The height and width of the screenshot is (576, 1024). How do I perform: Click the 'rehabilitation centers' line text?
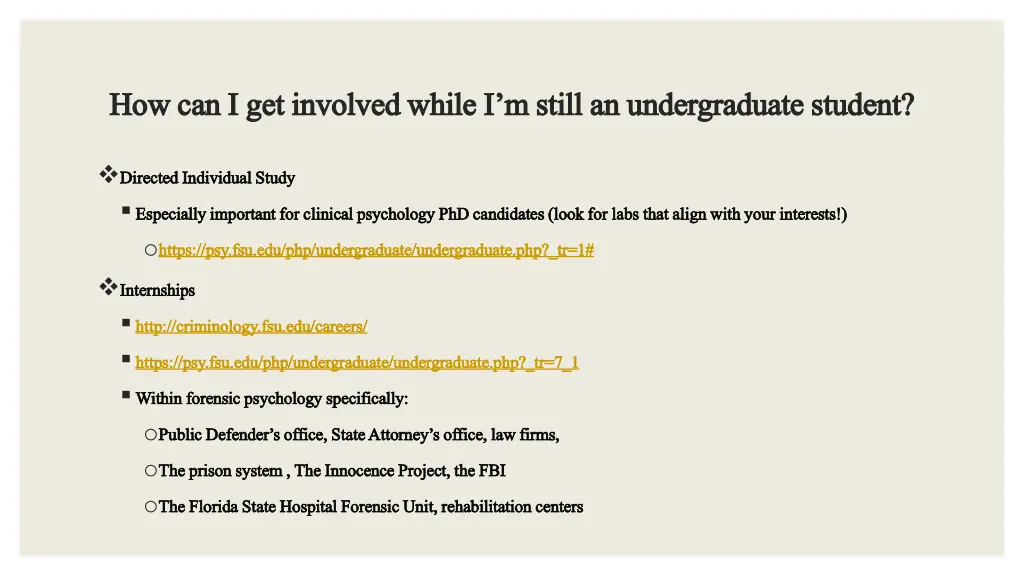pyautogui.click(x=512, y=507)
